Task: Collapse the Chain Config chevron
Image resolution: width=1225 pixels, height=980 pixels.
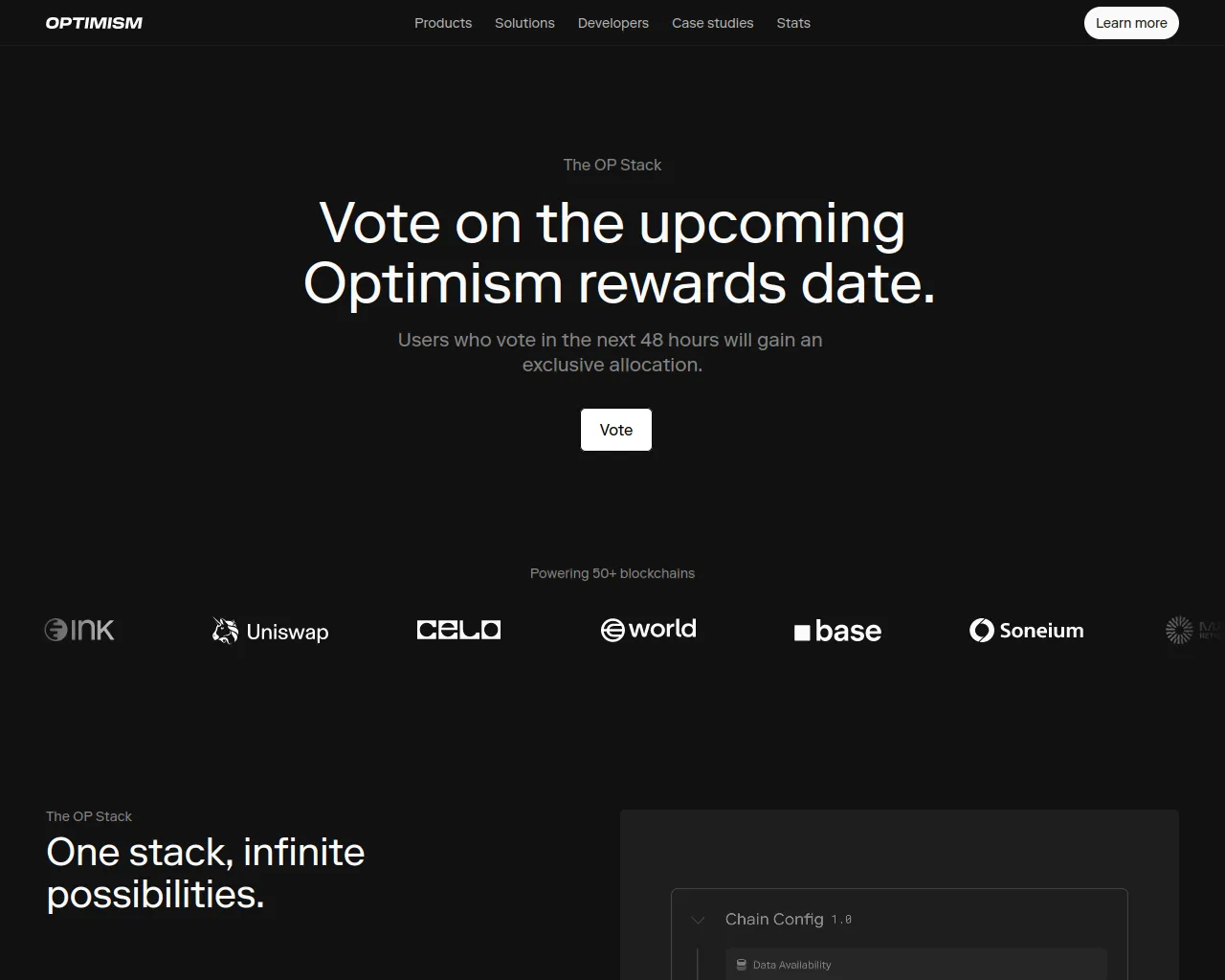Action: coord(698,920)
